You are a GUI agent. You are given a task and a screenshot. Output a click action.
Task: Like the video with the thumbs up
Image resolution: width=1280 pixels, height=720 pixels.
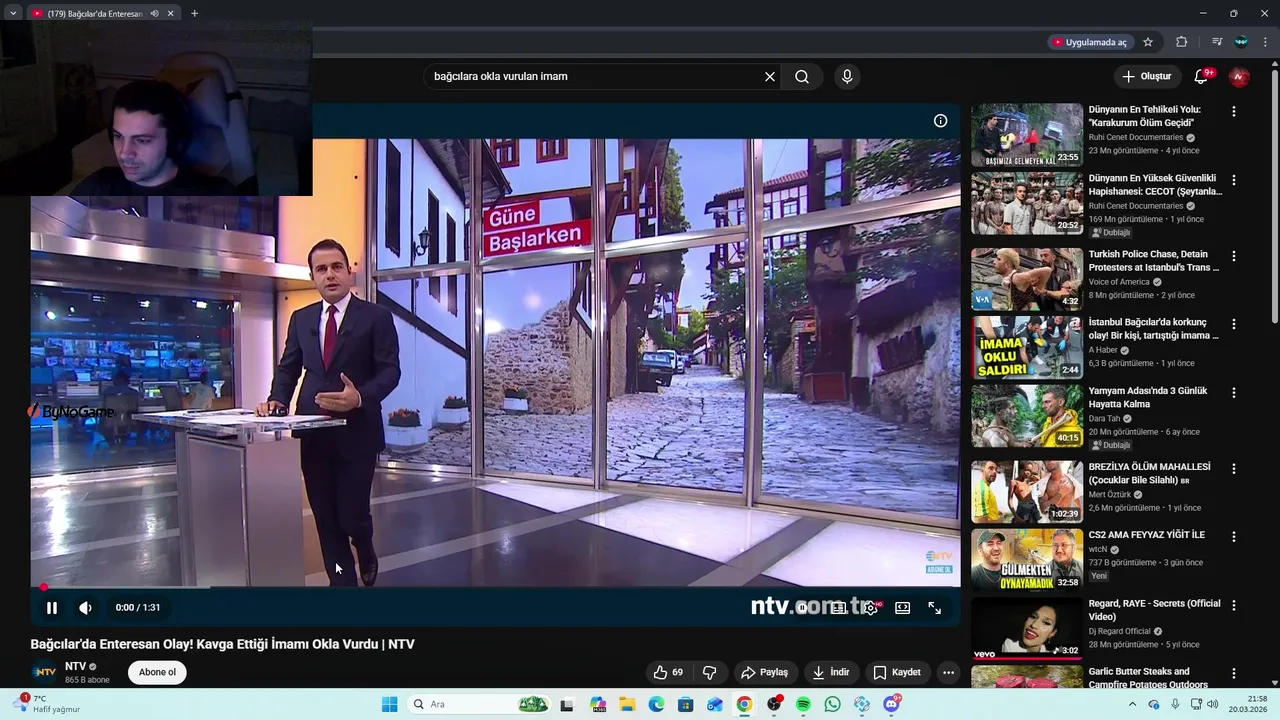pyautogui.click(x=668, y=672)
